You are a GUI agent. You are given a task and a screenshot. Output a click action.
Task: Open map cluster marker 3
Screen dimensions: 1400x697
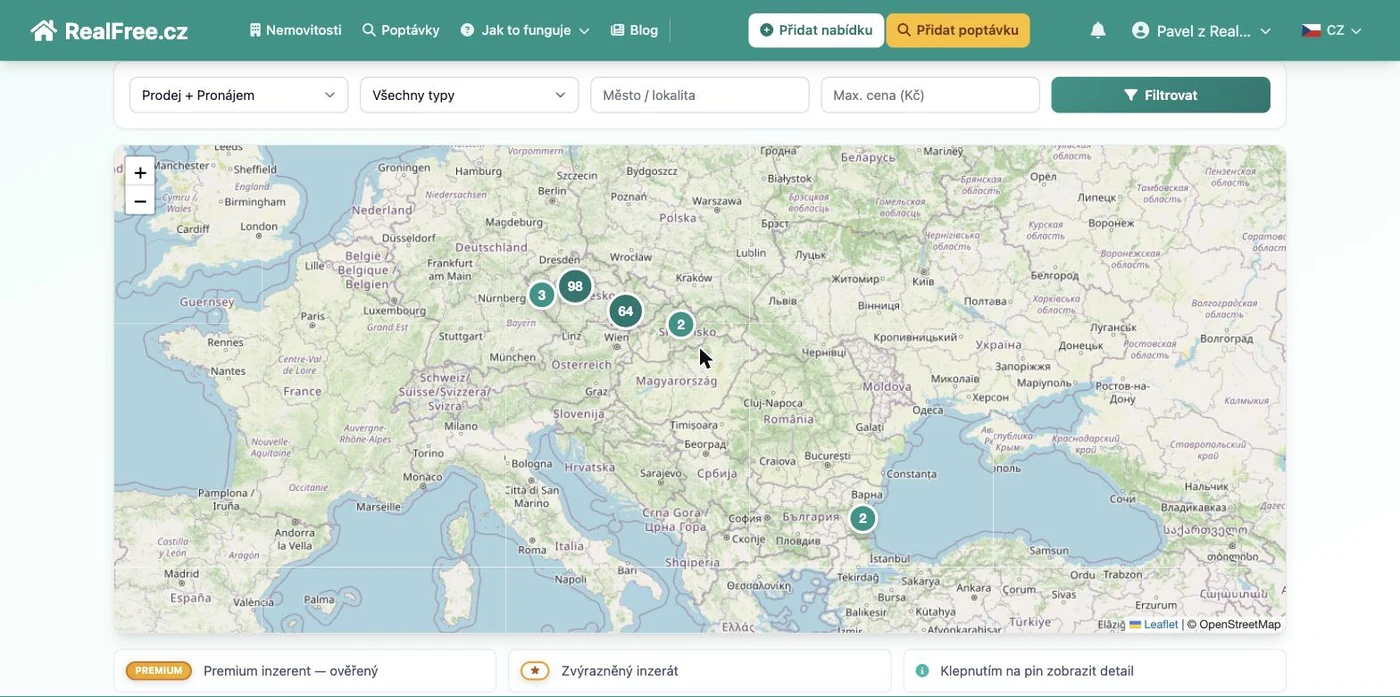point(541,295)
